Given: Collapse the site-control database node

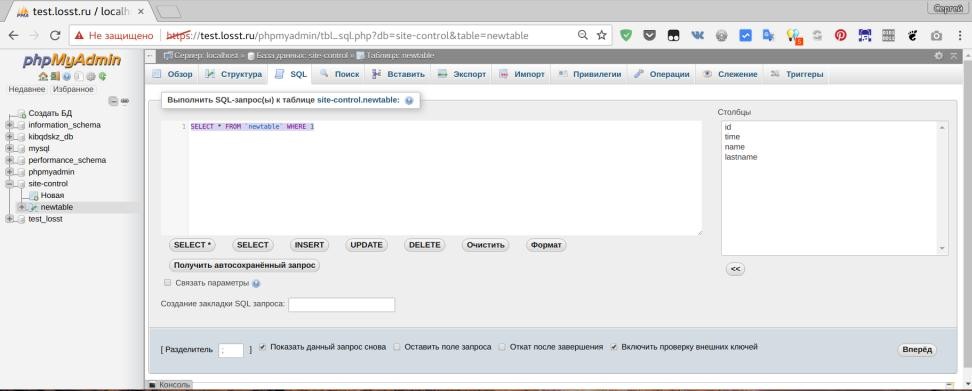Looking at the screenshot, I should coord(9,183).
